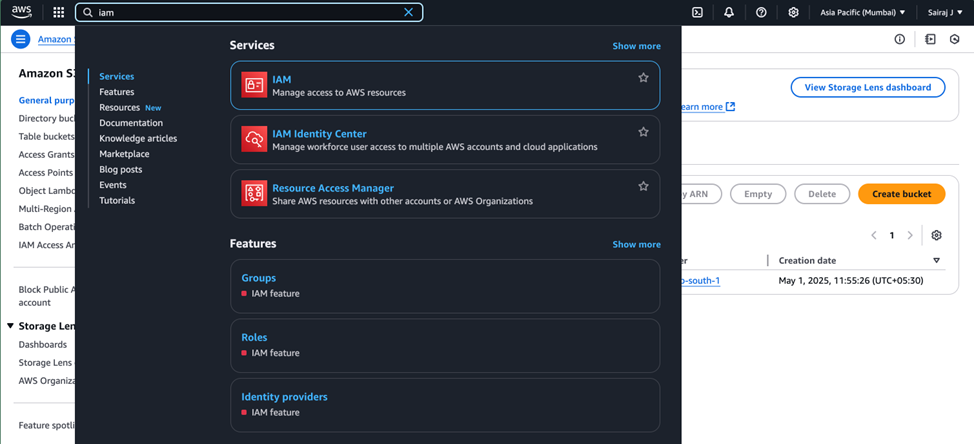974x444 pixels.
Task: Sort by Creation date using the arrow
Action: pyautogui.click(x=937, y=261)
